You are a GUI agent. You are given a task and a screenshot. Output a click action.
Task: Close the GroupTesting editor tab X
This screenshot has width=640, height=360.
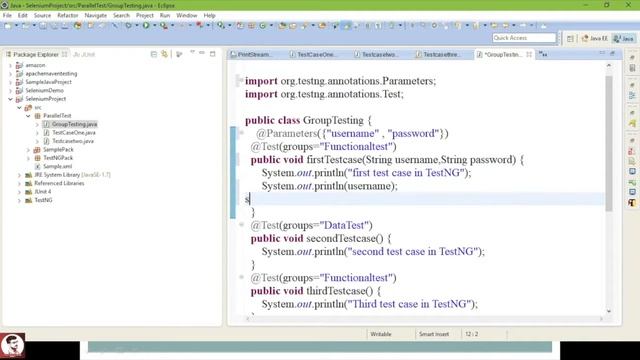point(529,54)
